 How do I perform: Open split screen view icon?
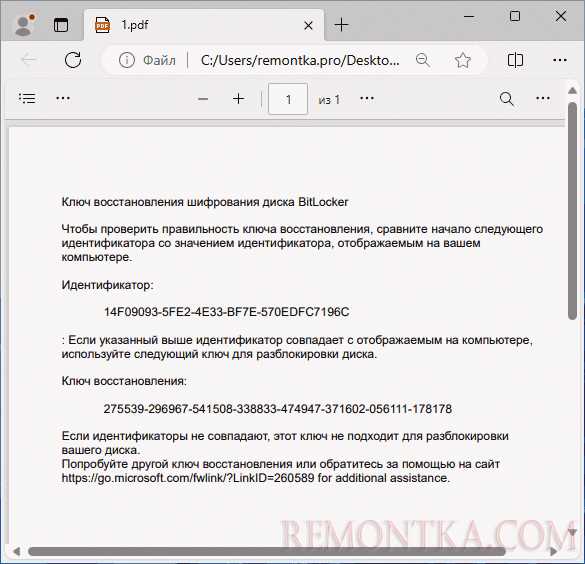tap(515, 60)
